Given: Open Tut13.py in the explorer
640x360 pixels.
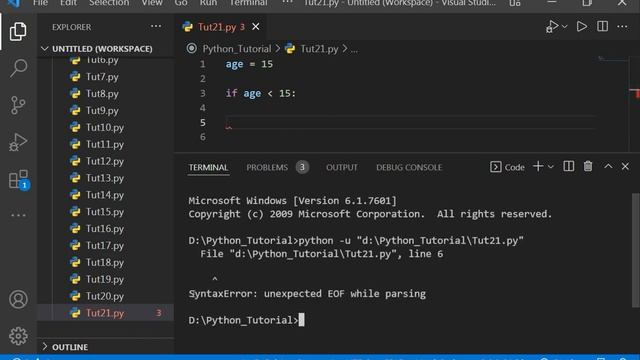Looking at the screenshot, I should pos(104,178).
